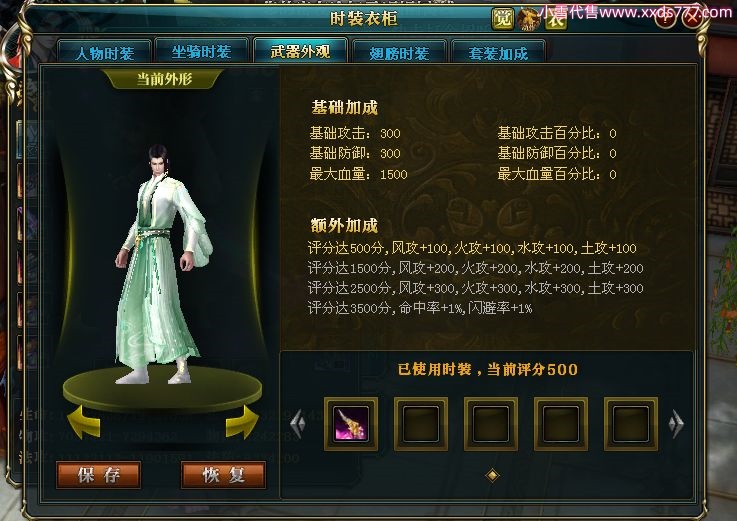Rotate character right with yellow arrow
Viewport: 737px width, 521px height.
tap(242, 422)
